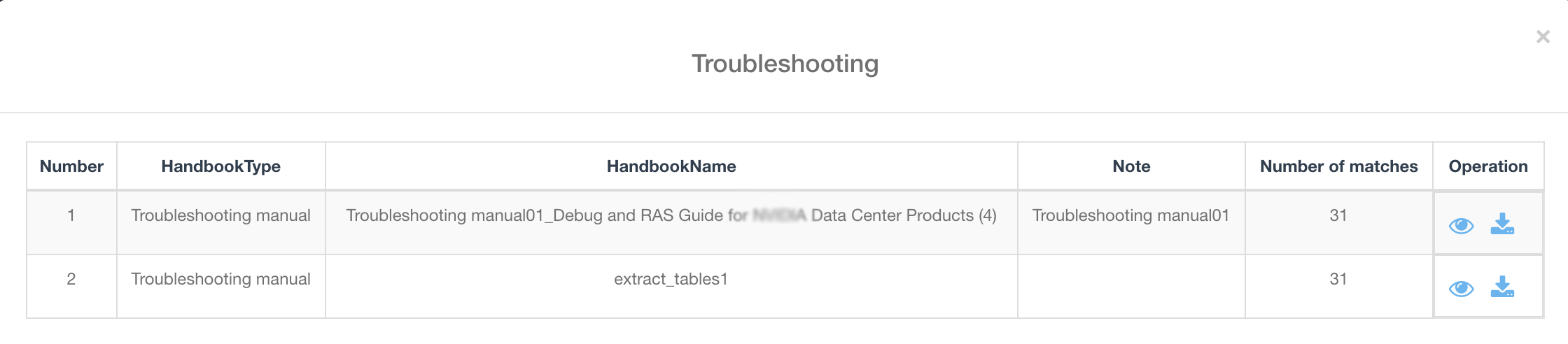
Task: Click the Note column header
Action: click(1131, 166)
